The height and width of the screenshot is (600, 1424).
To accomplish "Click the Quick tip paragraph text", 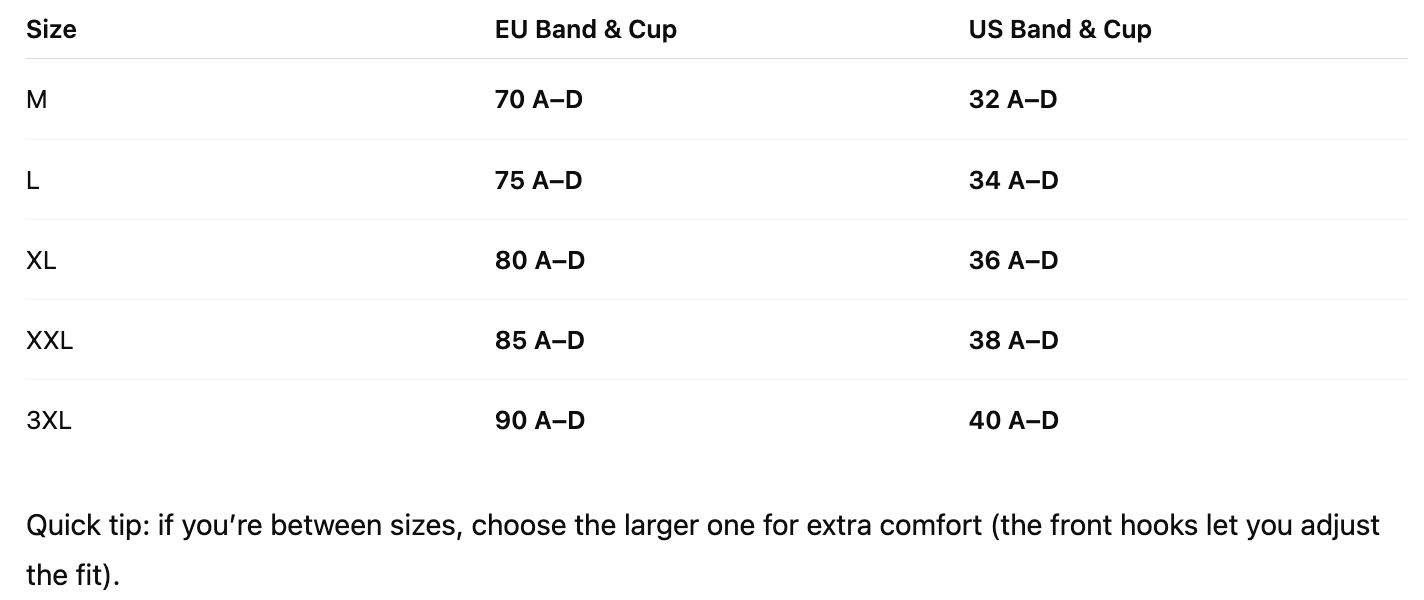I will (703, 550).
